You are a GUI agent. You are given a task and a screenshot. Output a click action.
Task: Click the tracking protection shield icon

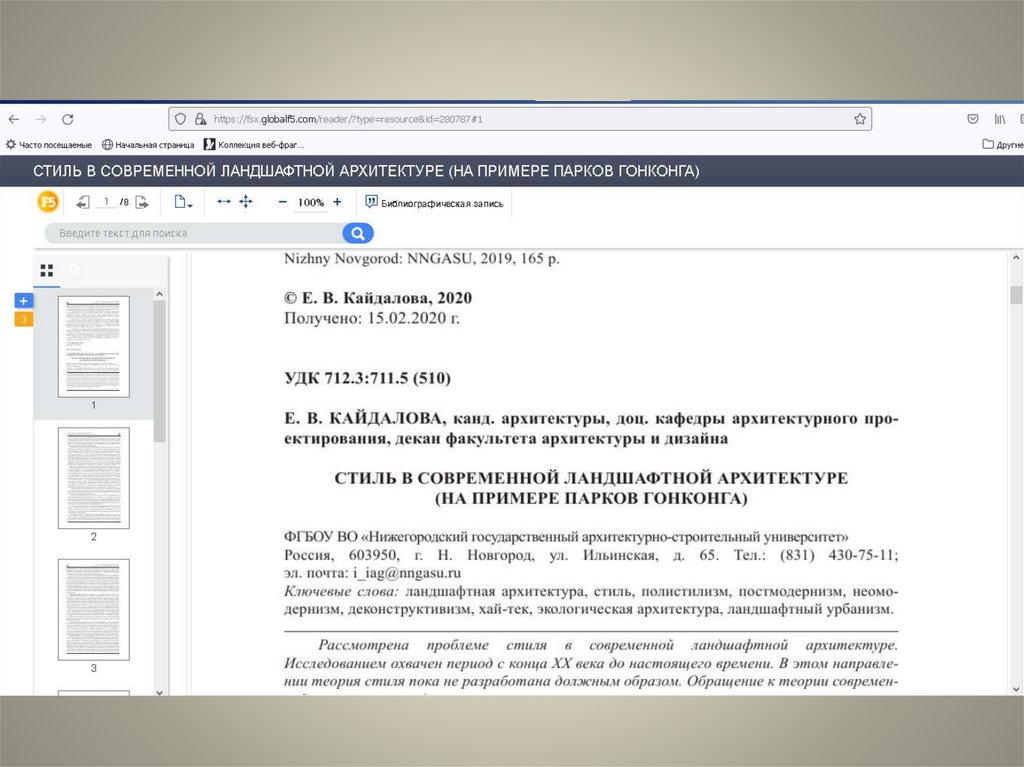tap(181, 119)
